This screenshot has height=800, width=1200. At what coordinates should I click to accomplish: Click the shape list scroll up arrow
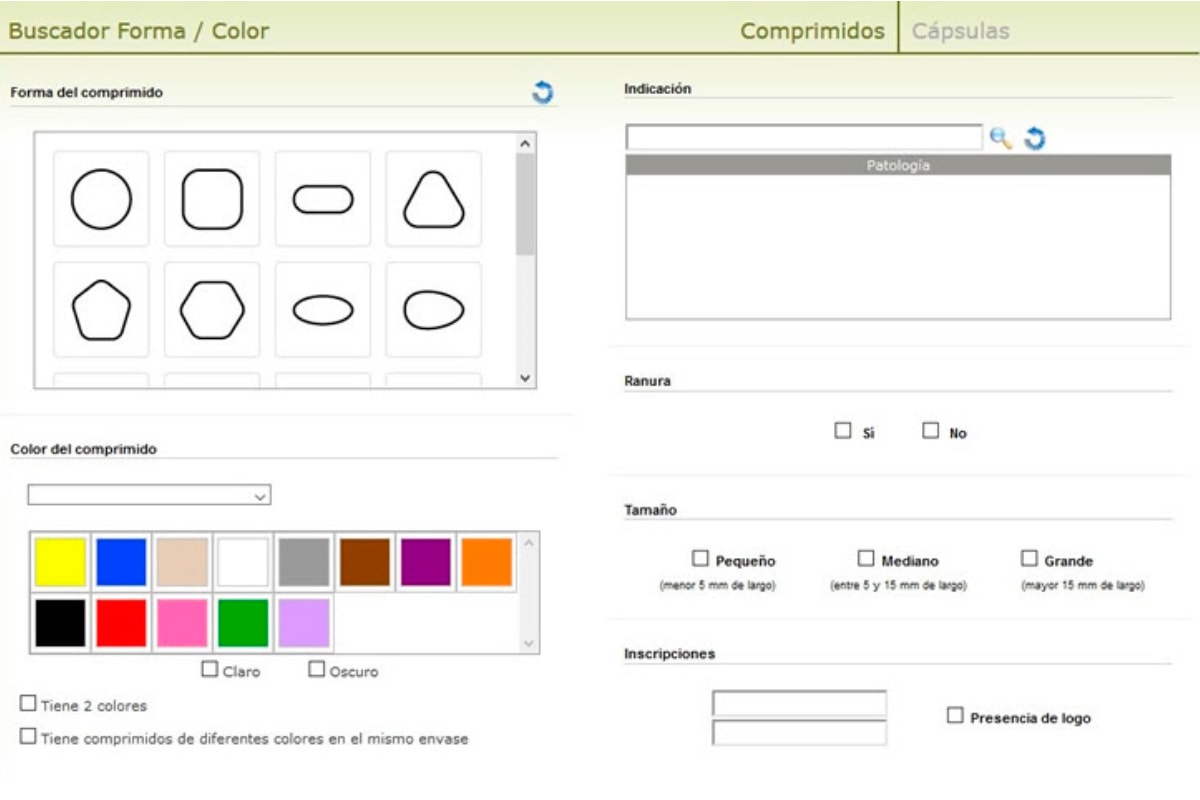[526, 143]
